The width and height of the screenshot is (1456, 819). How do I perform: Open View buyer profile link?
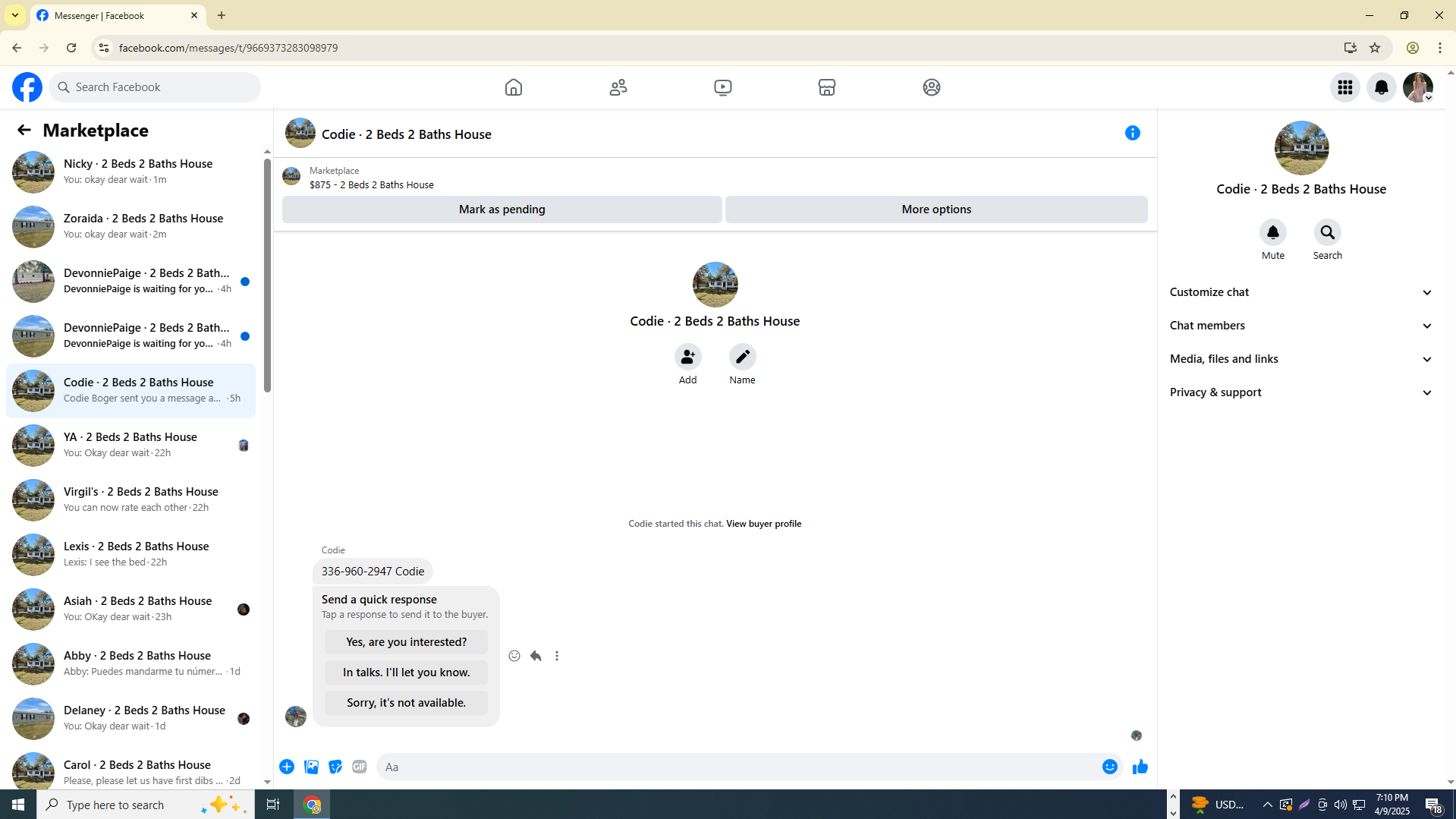763,524
